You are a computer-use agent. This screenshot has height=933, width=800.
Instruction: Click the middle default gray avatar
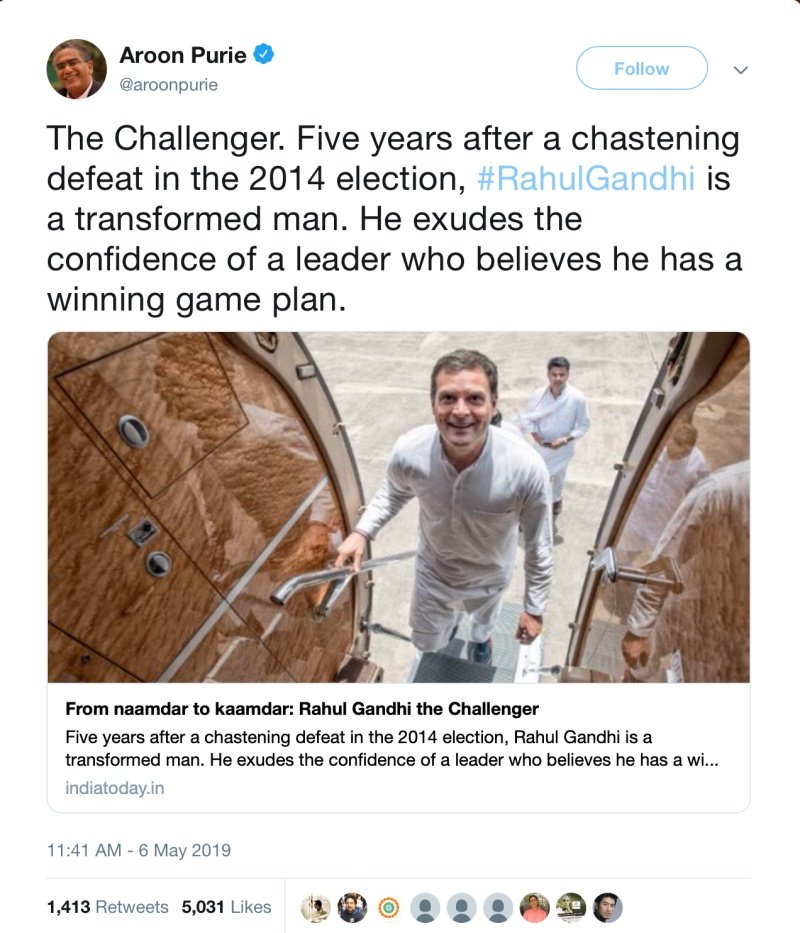pyautogui.click(x=462, y=907)
